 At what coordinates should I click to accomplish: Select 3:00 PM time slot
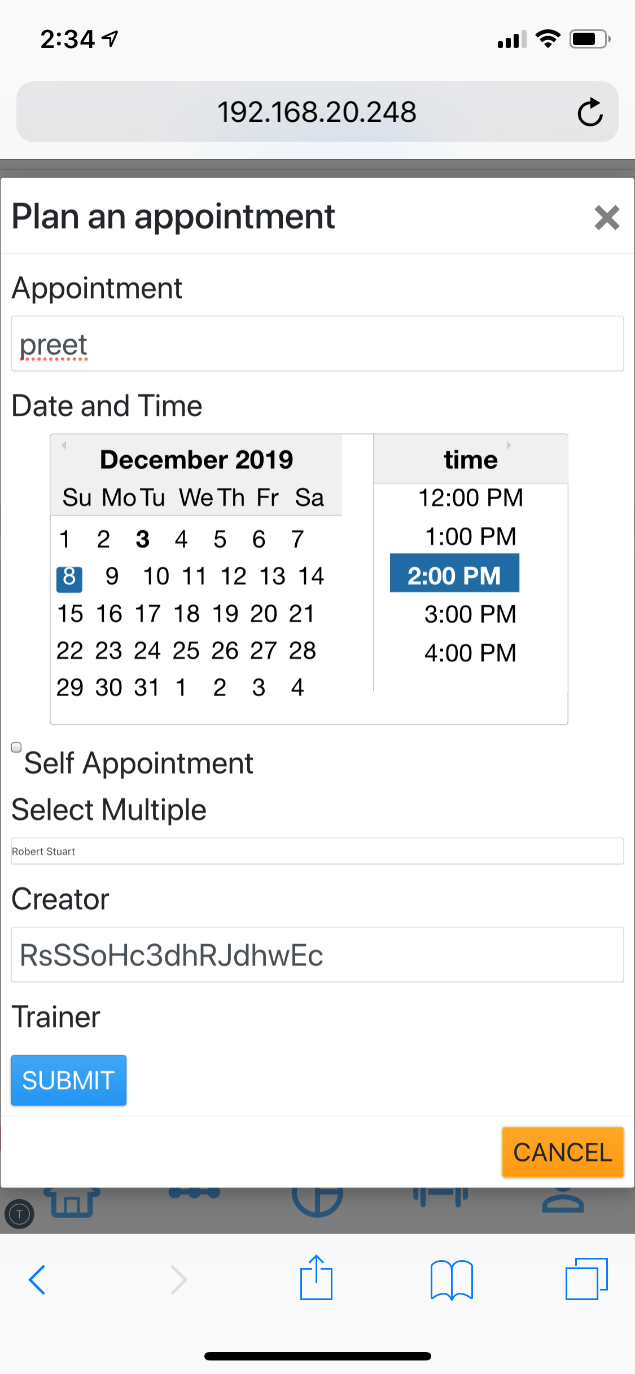pos(470,614)
